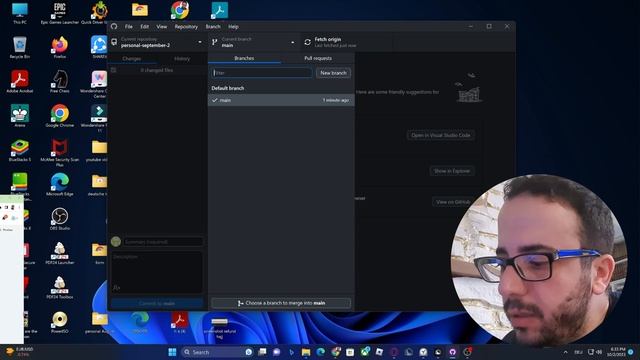Toggle the changed files checkbox
The image size is (640, 360).
pyautogui.click(x=113, y=70)
